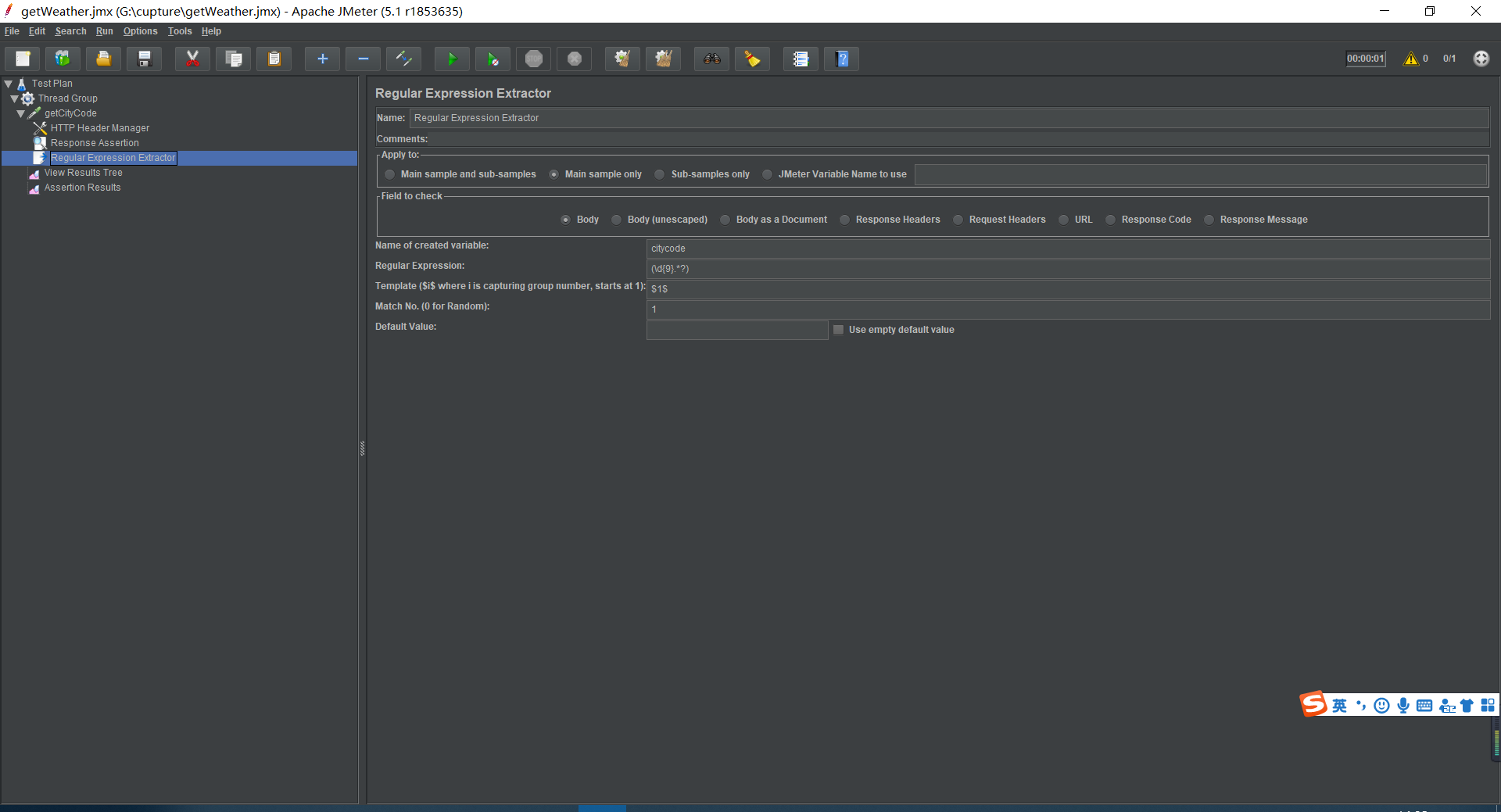Click the Regular Expression input field
Image resolution: width=1501 pixels, height=812 pixels.
tap(1068, 269)
